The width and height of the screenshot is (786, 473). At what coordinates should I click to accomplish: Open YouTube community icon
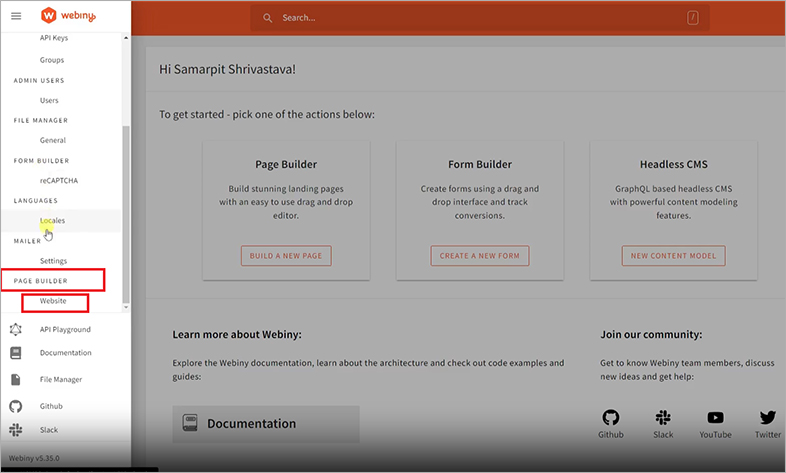click(715, 417)
